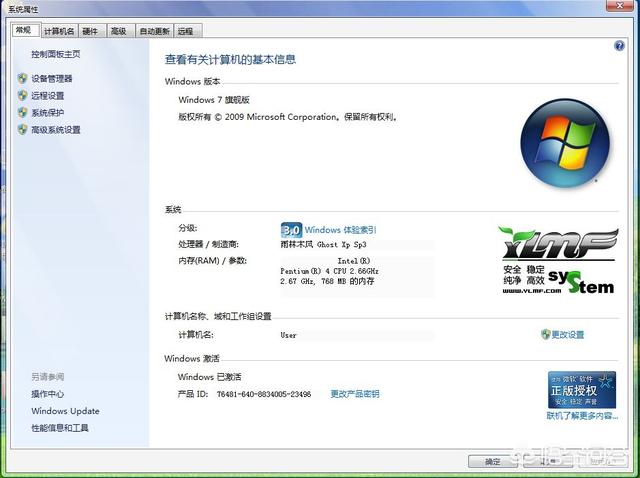Click shield icon next to 更改设置
The width and height of the screenshot is (640, 478).
(x=545, y=334)
